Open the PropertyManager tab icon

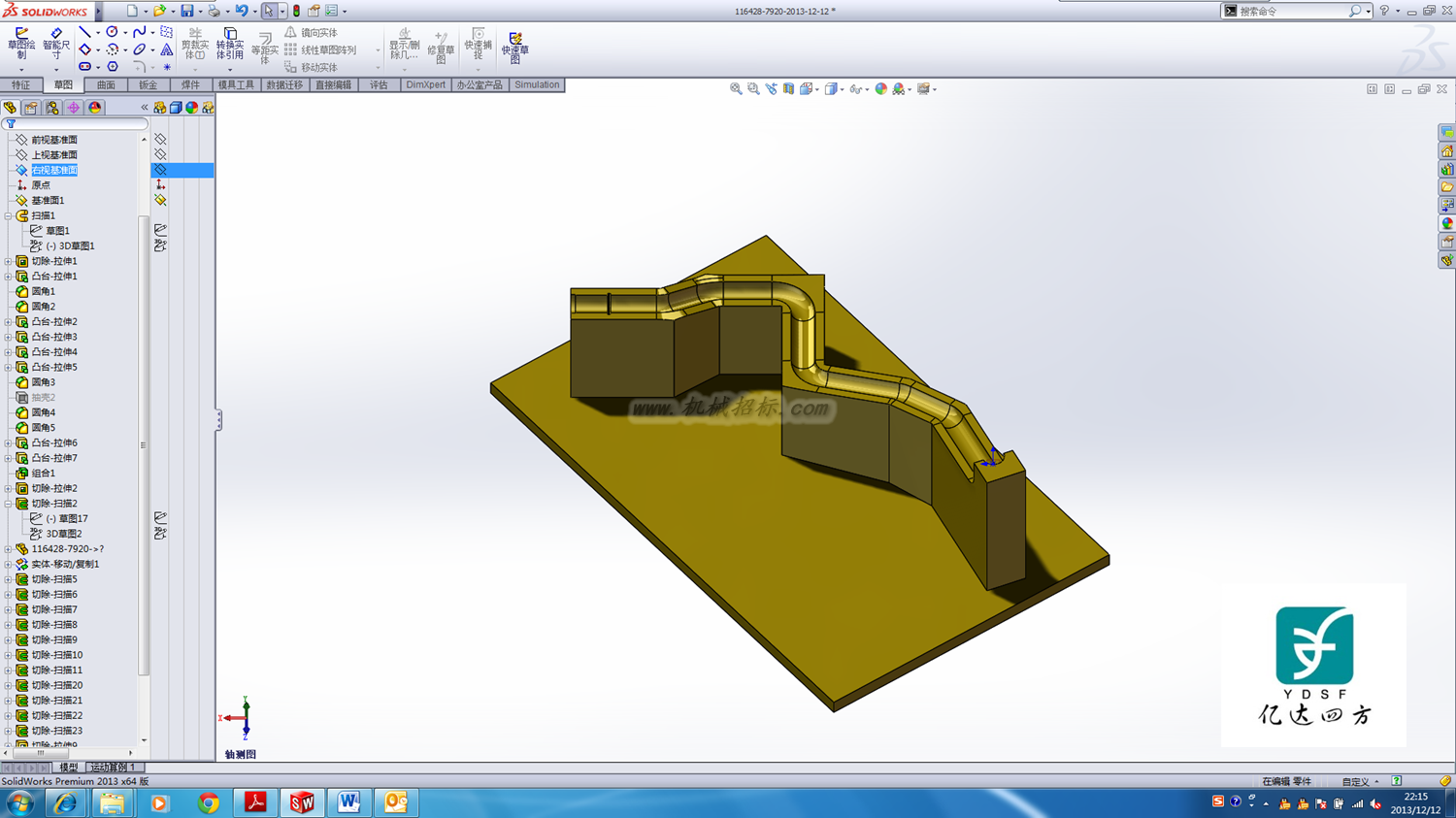[x=31, y=108]
